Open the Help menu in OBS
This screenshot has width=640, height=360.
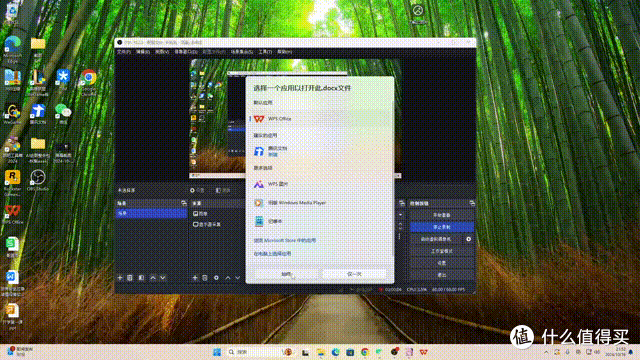(x=284, y=52)
